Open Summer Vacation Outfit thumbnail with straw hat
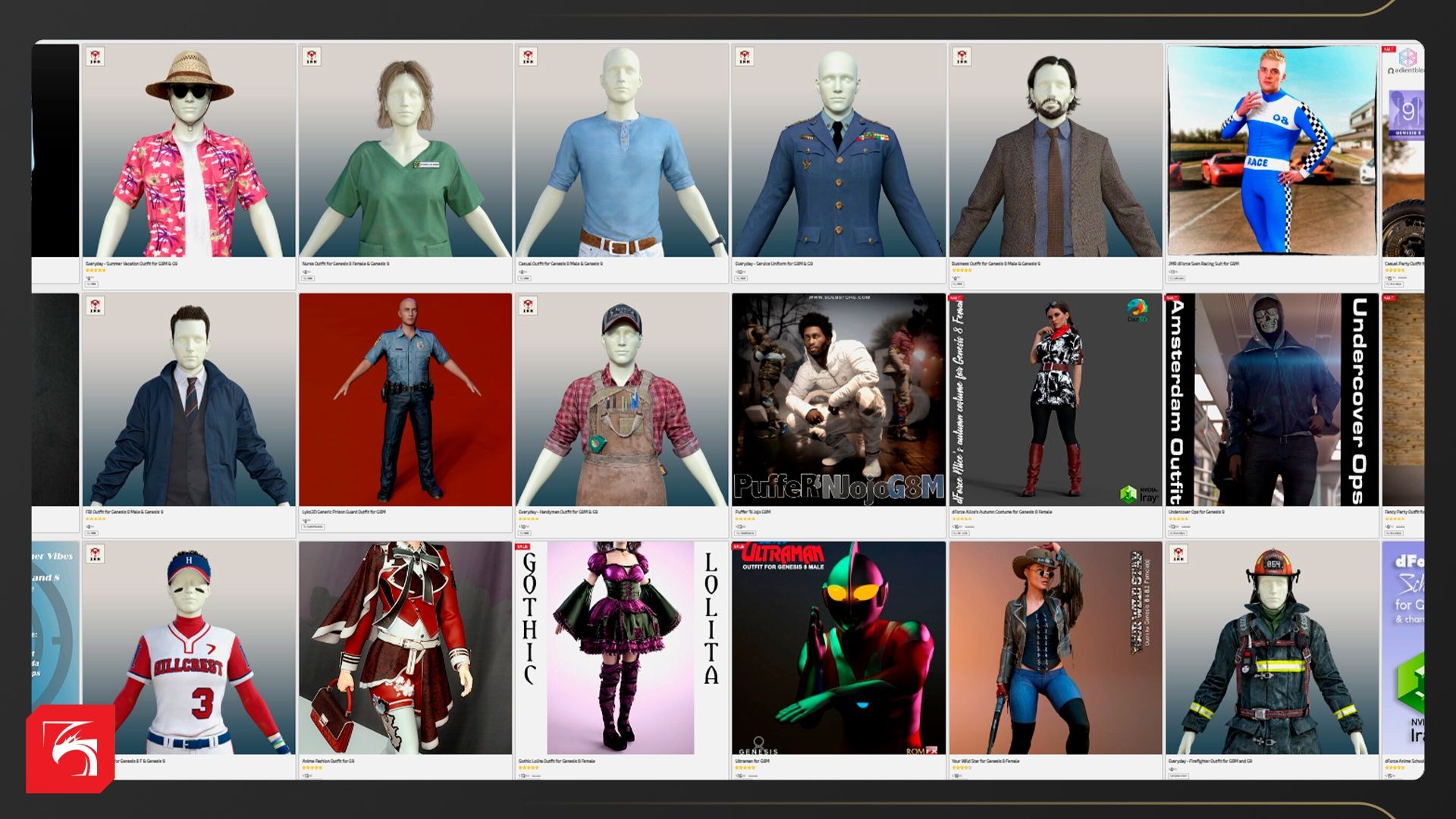This screenshot has height=819, width=1456. (x=188, y=150)
